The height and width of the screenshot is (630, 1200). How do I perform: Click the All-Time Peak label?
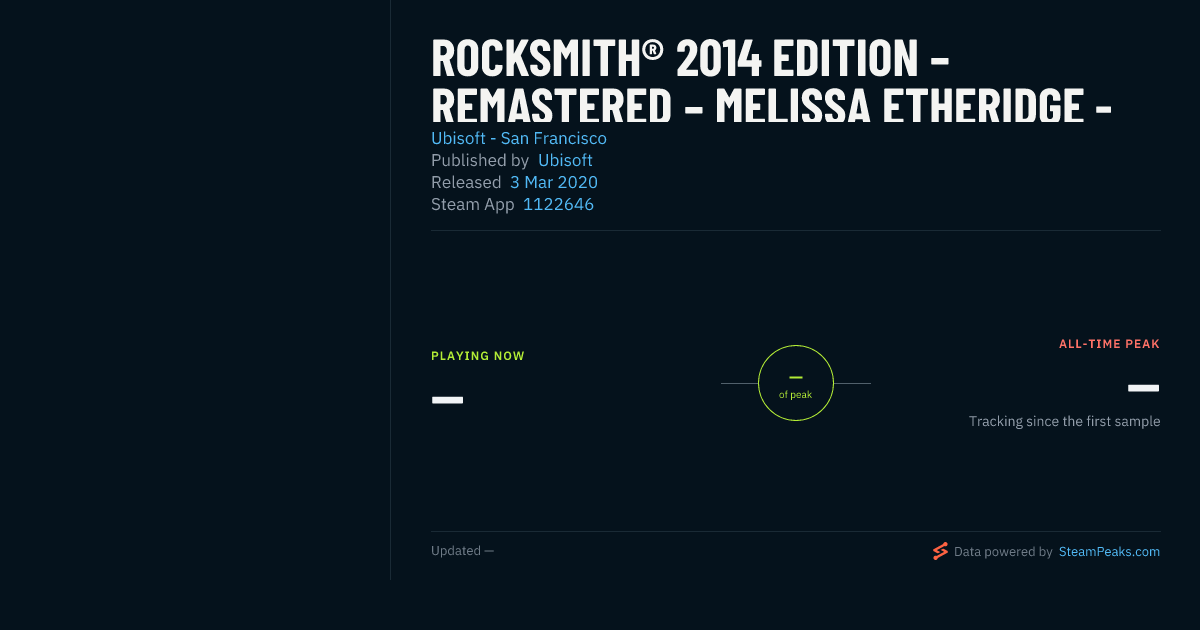1109,344
